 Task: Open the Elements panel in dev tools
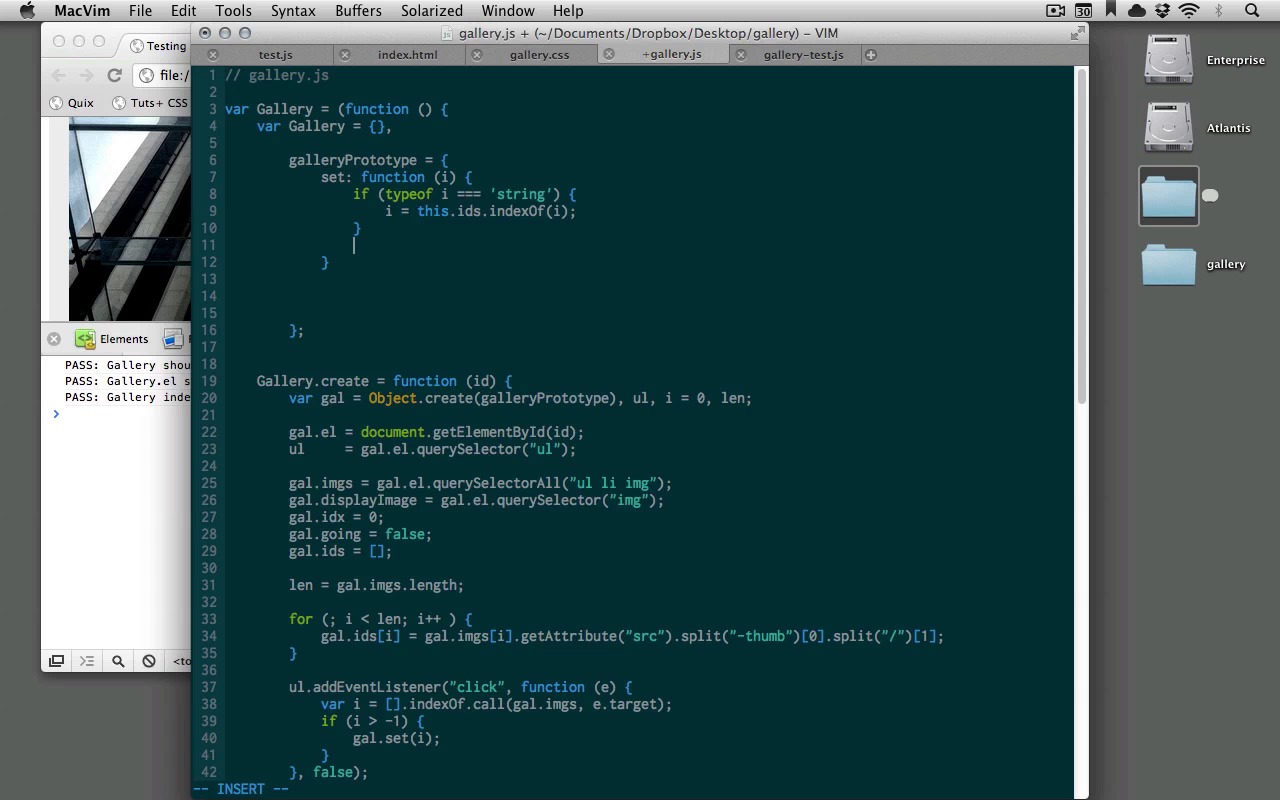coord(112,339)
